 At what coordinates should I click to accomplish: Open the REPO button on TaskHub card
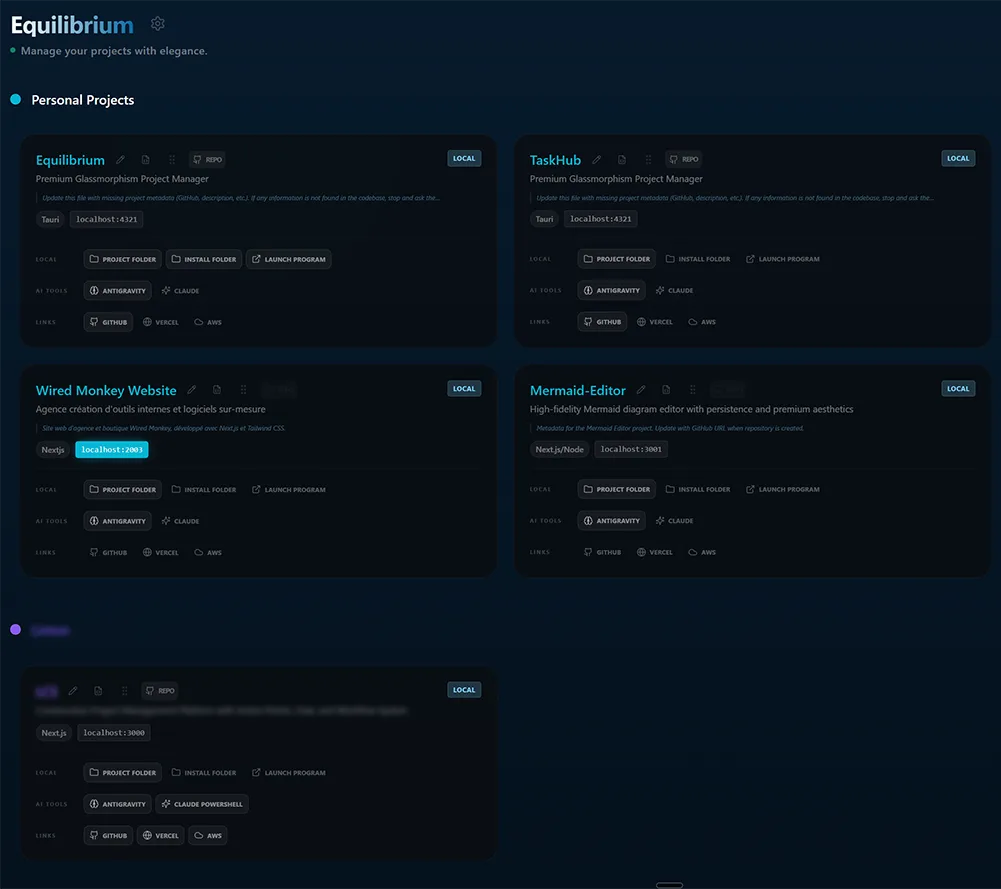tap(684, 159)
